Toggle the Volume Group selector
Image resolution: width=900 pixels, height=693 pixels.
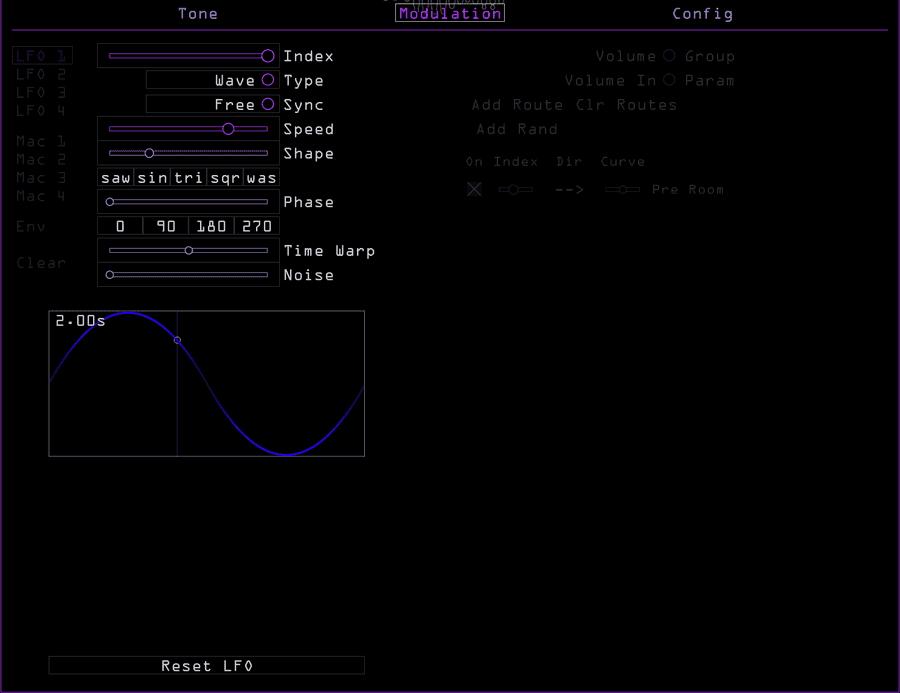669,56
